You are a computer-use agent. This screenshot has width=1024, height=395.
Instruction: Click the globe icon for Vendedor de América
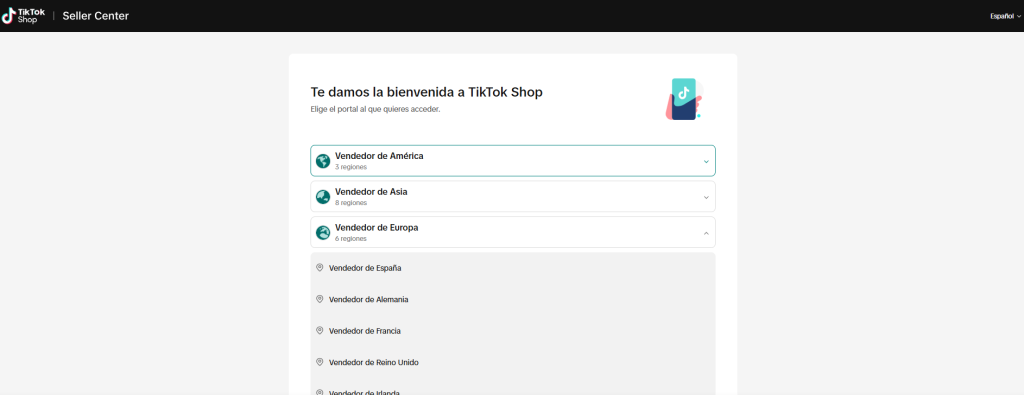tap(323, 161)
